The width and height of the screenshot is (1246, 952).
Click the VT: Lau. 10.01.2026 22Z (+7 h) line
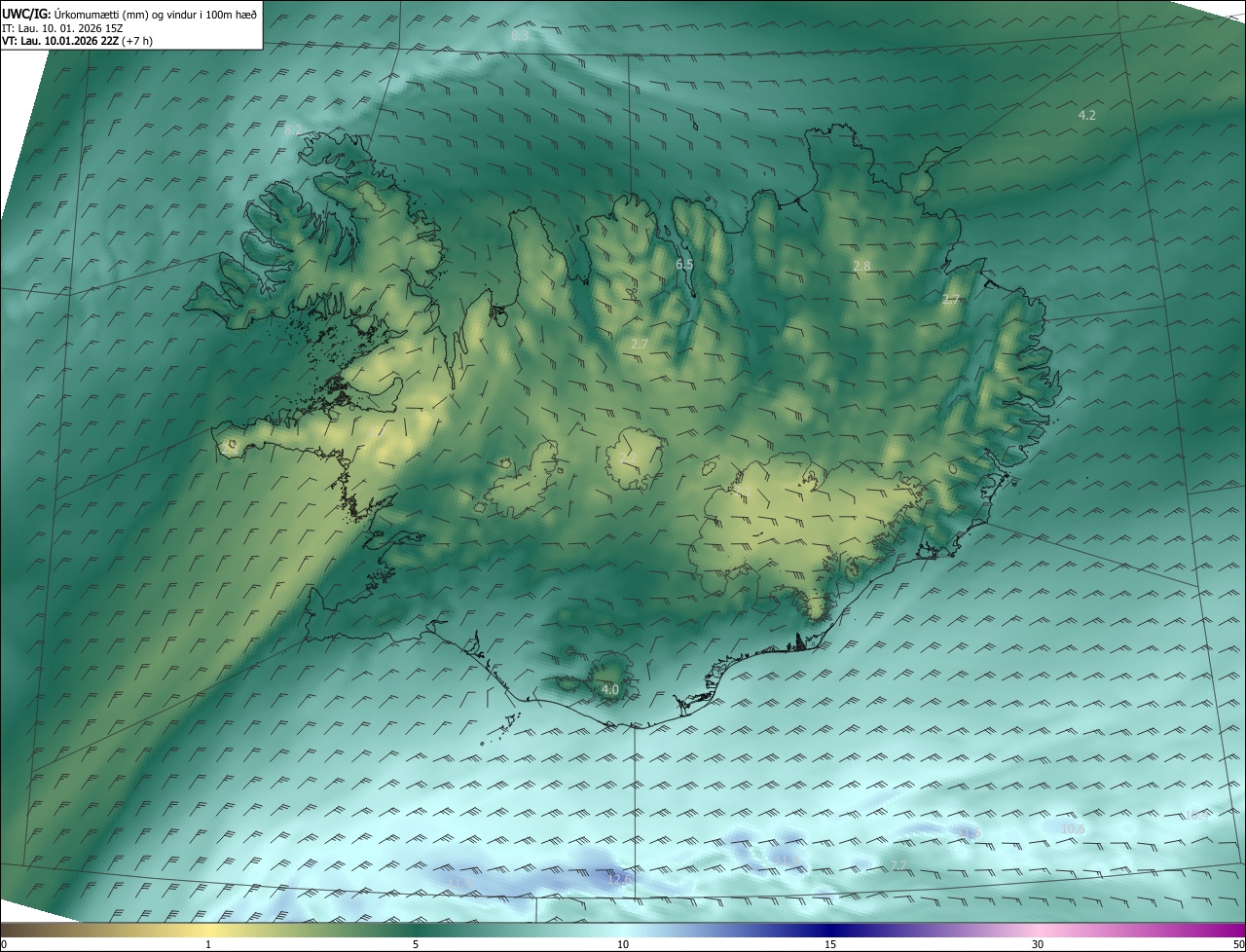[77, 41]
